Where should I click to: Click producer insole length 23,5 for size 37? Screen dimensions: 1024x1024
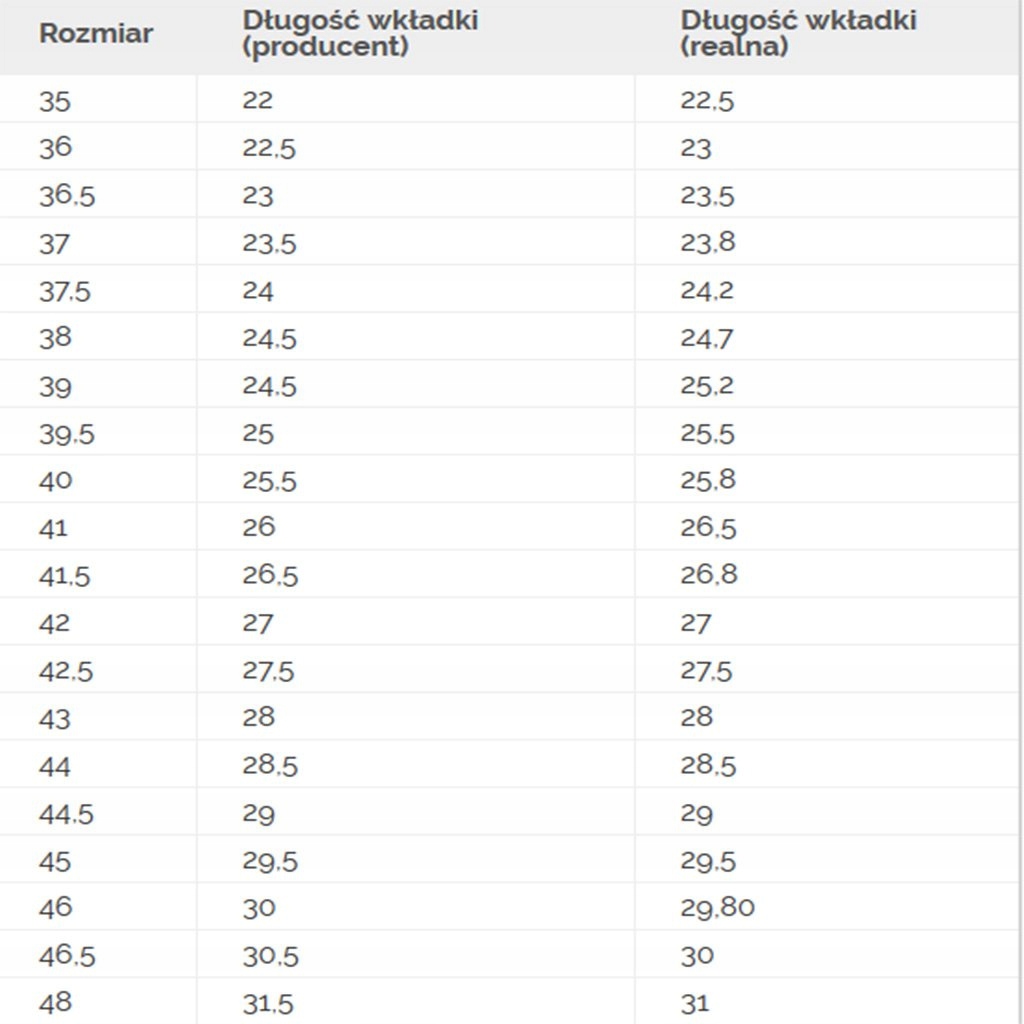tap(269, 243)
